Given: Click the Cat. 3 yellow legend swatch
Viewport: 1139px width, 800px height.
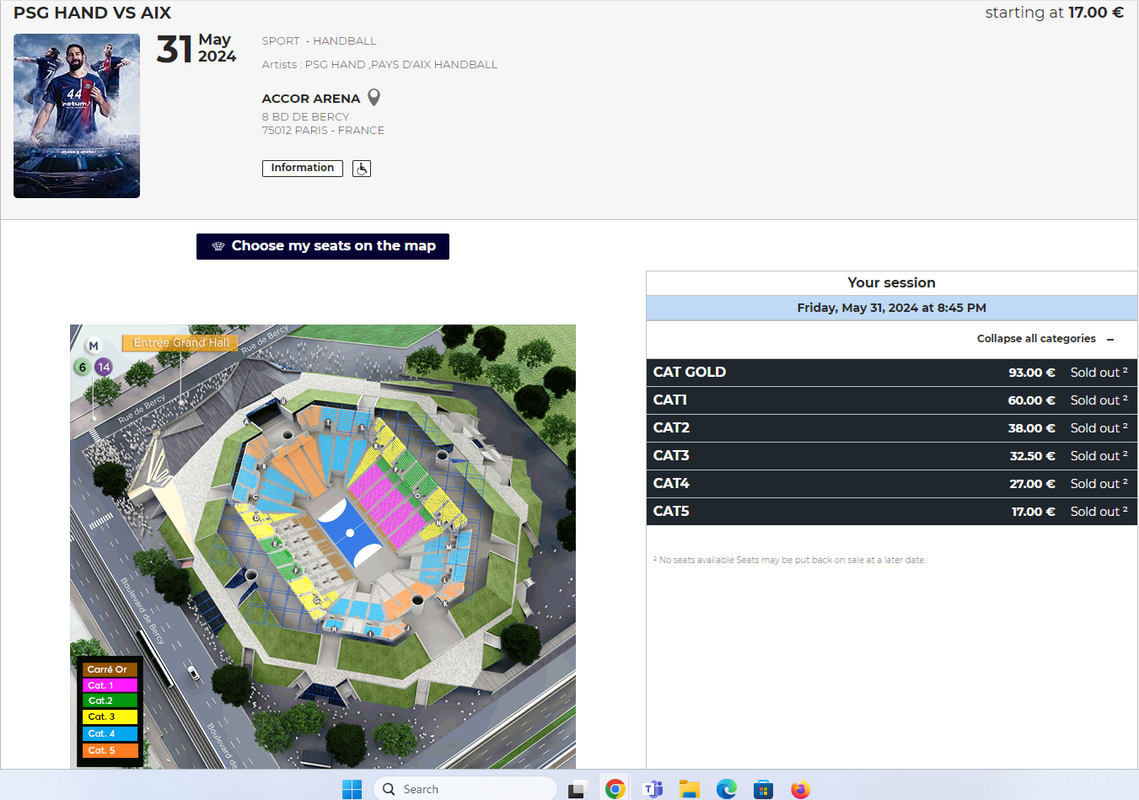Looking at the screenshot, I should tap(110, 716).
